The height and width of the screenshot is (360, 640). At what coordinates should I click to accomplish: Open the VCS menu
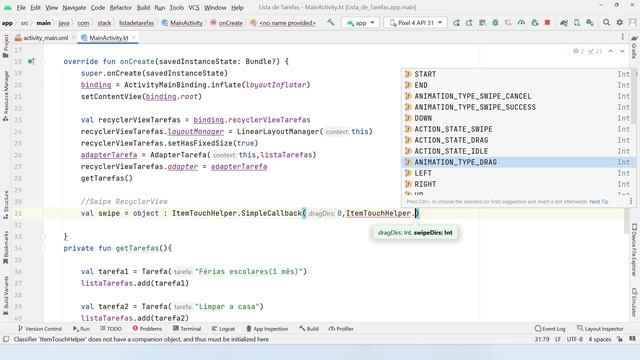194,7
